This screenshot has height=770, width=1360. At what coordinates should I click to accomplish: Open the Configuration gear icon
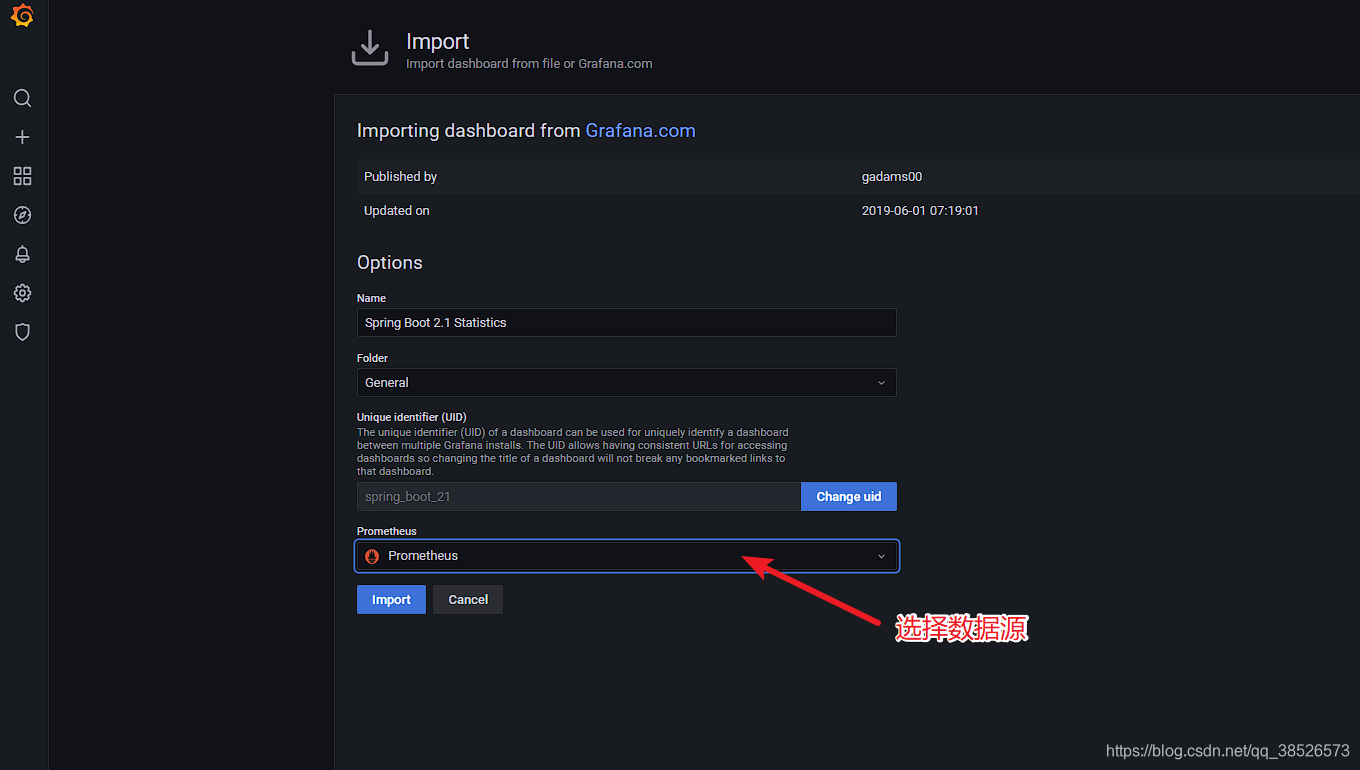[22, 293]
